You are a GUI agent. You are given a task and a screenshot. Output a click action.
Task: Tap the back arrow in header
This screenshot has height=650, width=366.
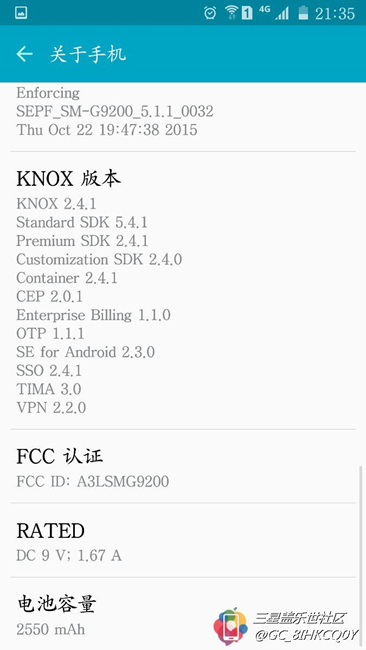pyautogui.click(x=24, y=54)
